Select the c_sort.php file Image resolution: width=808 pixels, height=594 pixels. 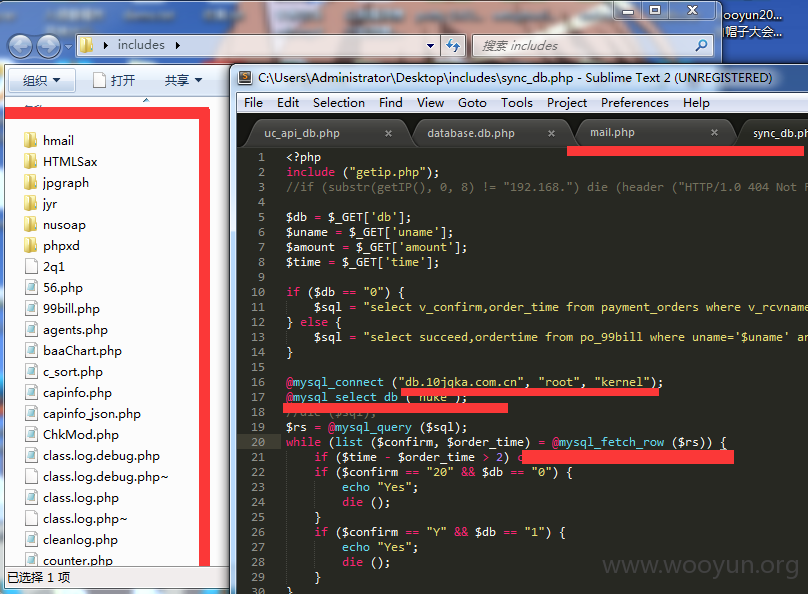coord(63,372)
